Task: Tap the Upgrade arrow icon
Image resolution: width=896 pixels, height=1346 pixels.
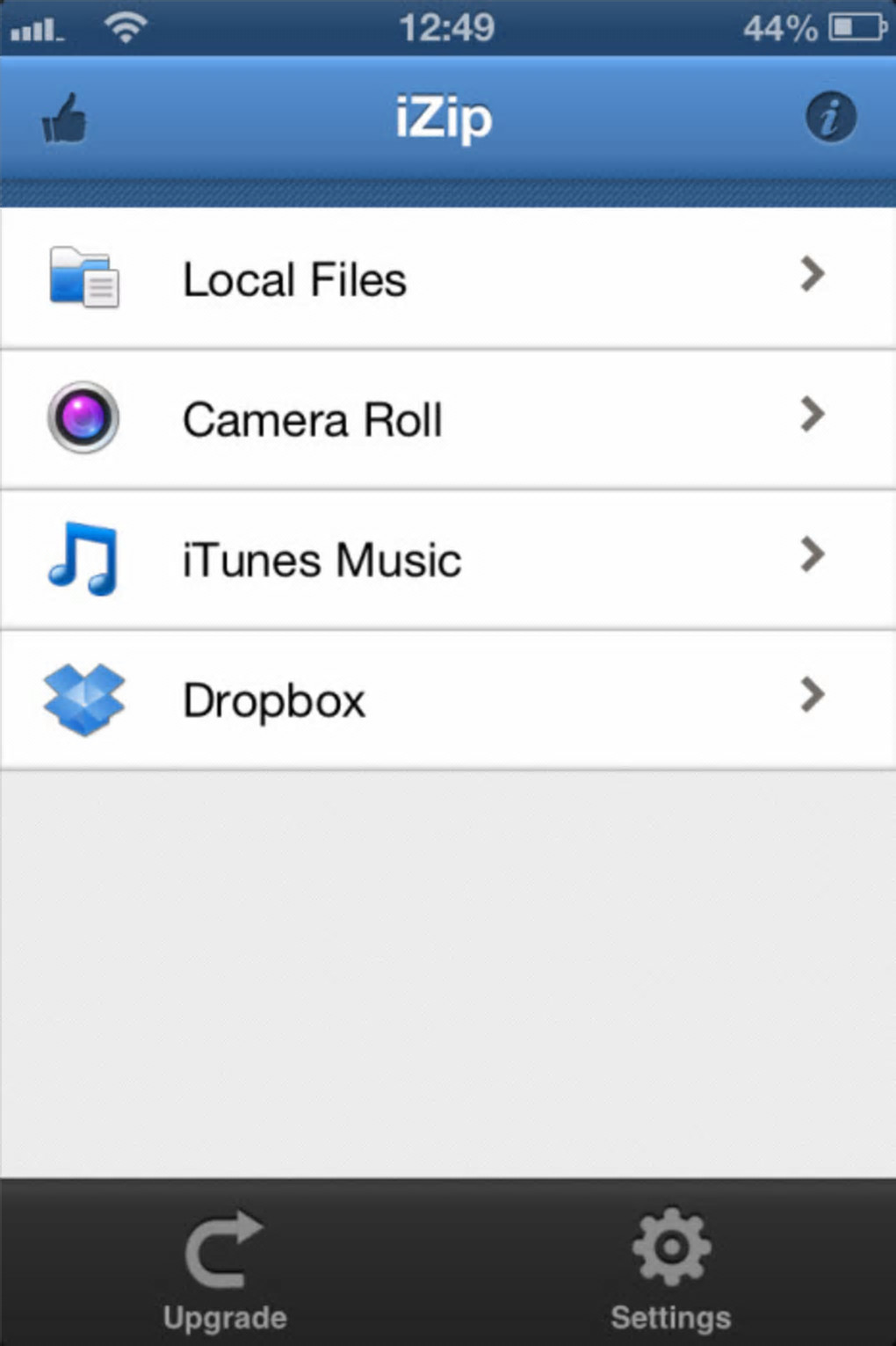Action: point(224,1249)
